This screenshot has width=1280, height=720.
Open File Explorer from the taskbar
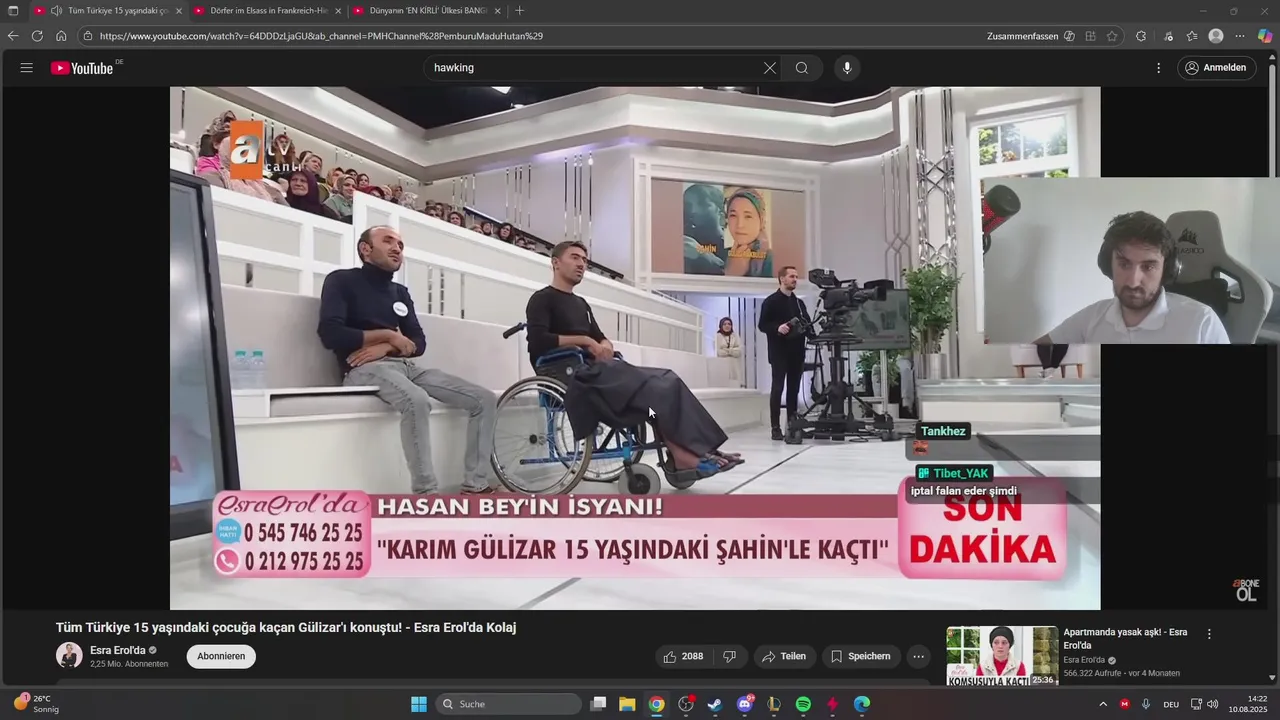pyautogui.click(x=627, y=704)
